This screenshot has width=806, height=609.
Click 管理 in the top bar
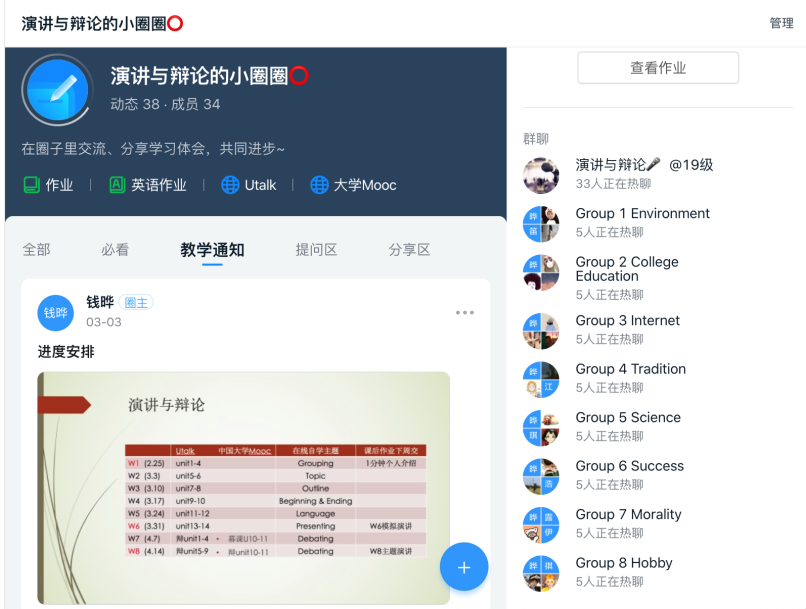pyautogui.click(x=781, y=23)
